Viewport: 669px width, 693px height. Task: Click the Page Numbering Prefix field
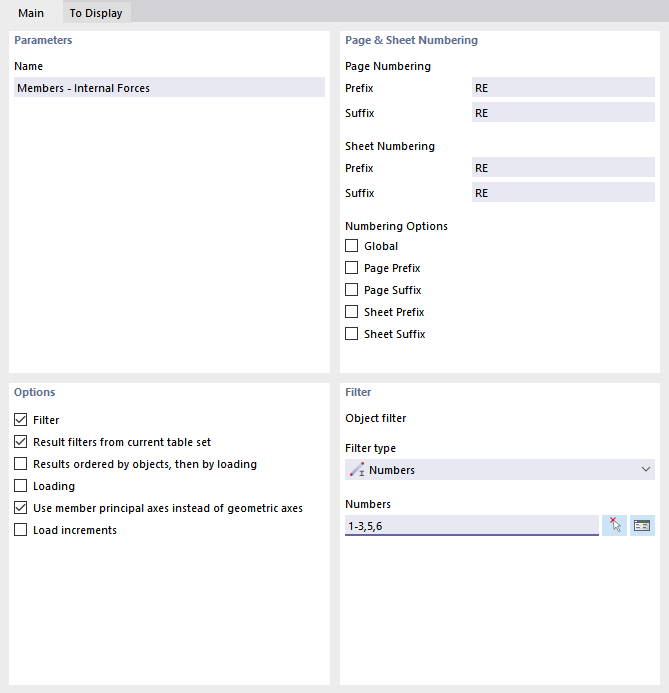[562, 88]
